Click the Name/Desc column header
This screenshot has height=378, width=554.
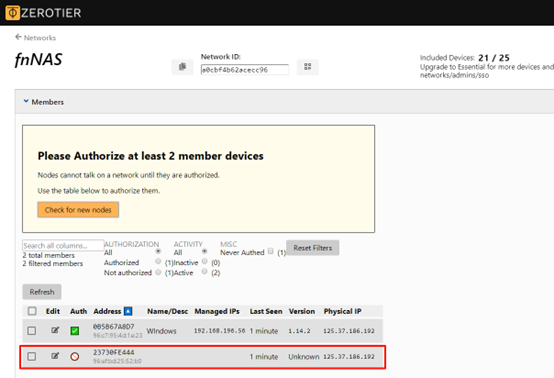click(x=167, y=311)
